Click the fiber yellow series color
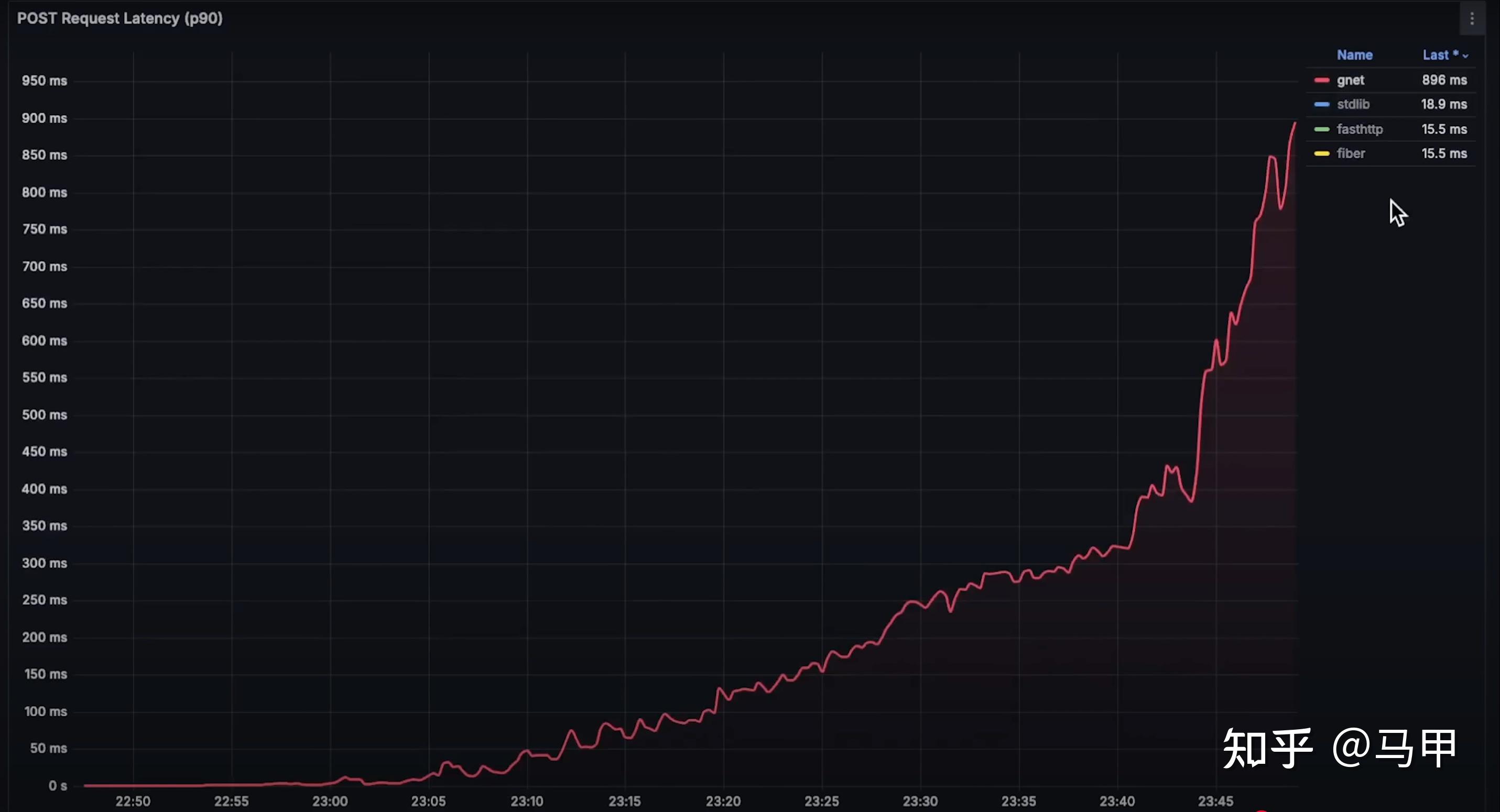The image size is (1500, 812). coord(1321,153)
